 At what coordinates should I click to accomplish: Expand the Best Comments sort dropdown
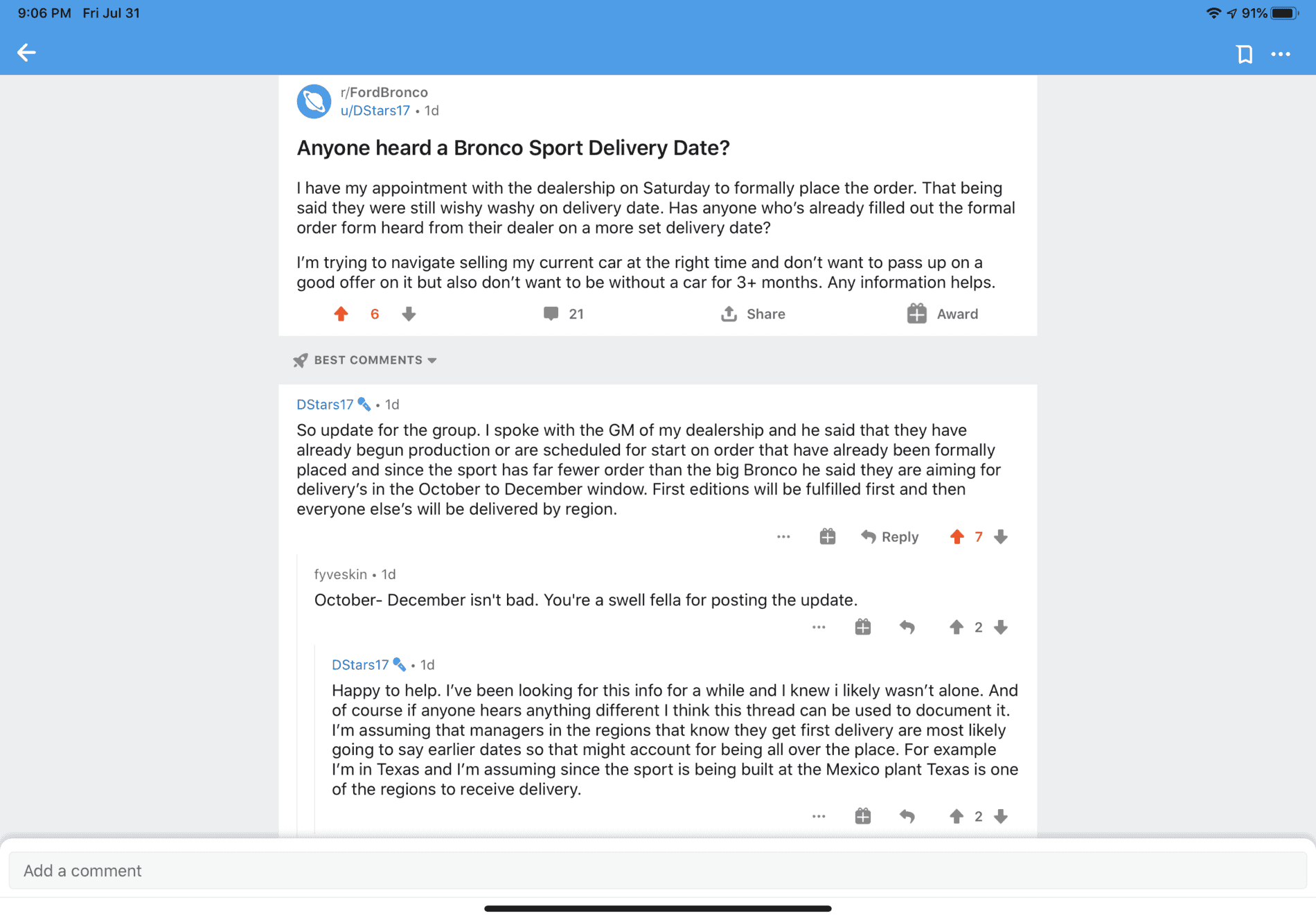pos(374,360)
